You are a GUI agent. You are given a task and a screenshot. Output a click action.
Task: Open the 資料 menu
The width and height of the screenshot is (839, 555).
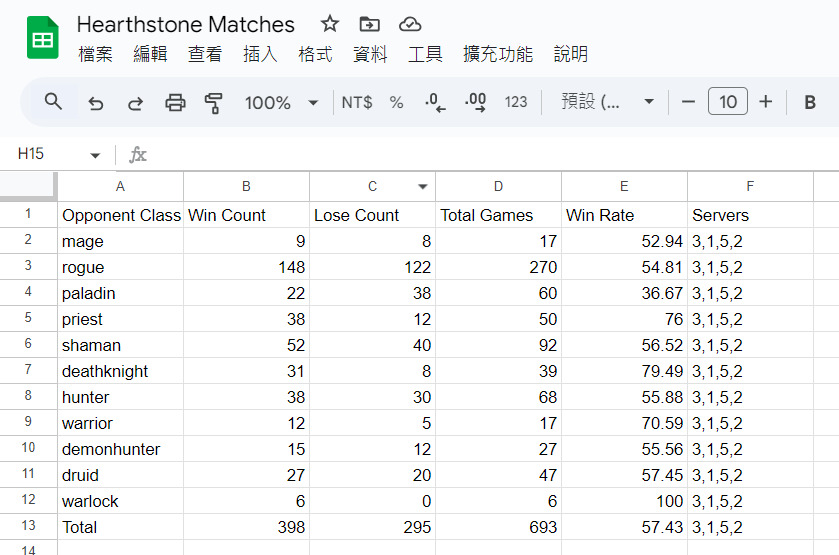[370, 54]
